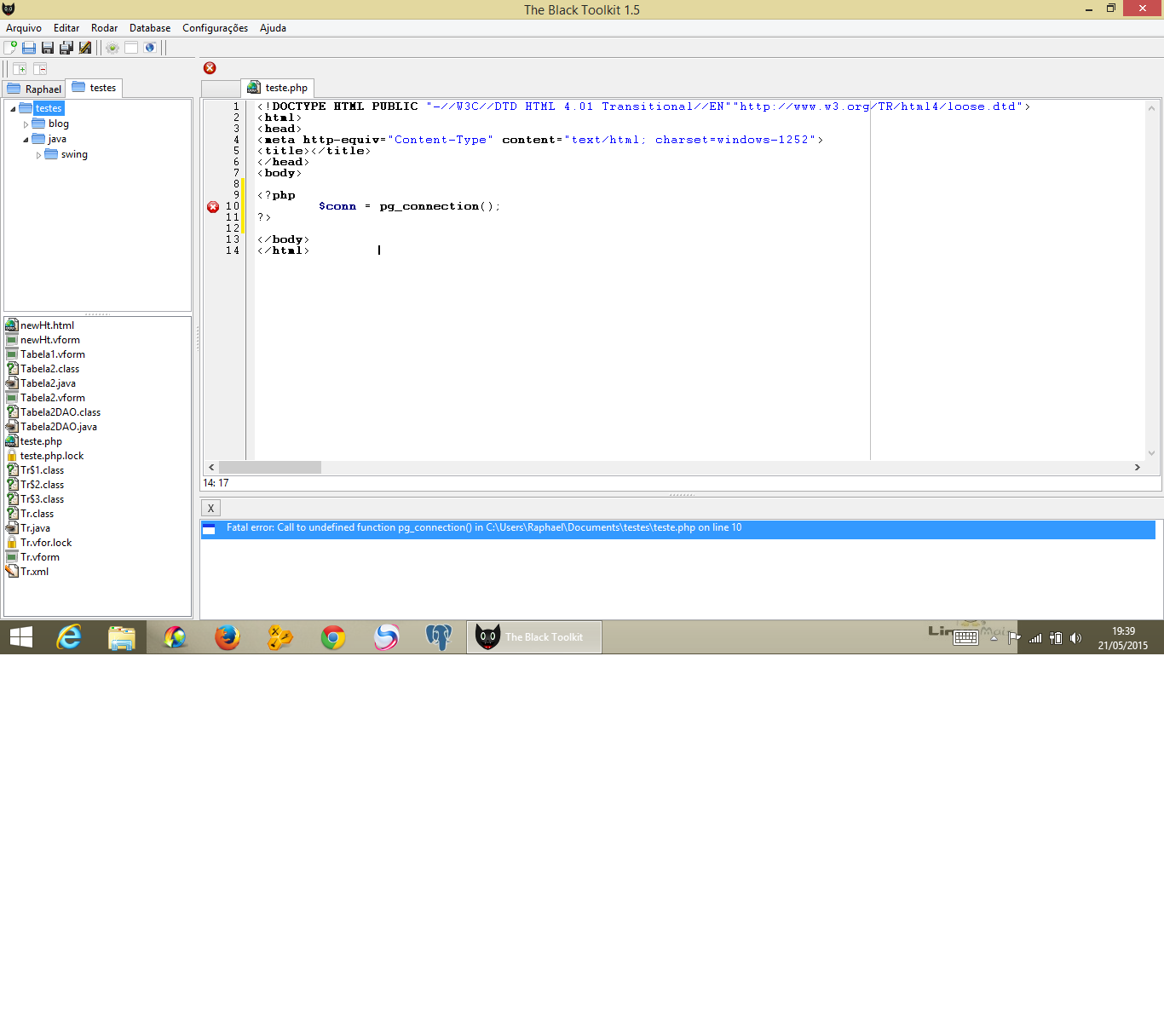
Task: Save the current file with the save icon
Action: click(x=46, y=48)
